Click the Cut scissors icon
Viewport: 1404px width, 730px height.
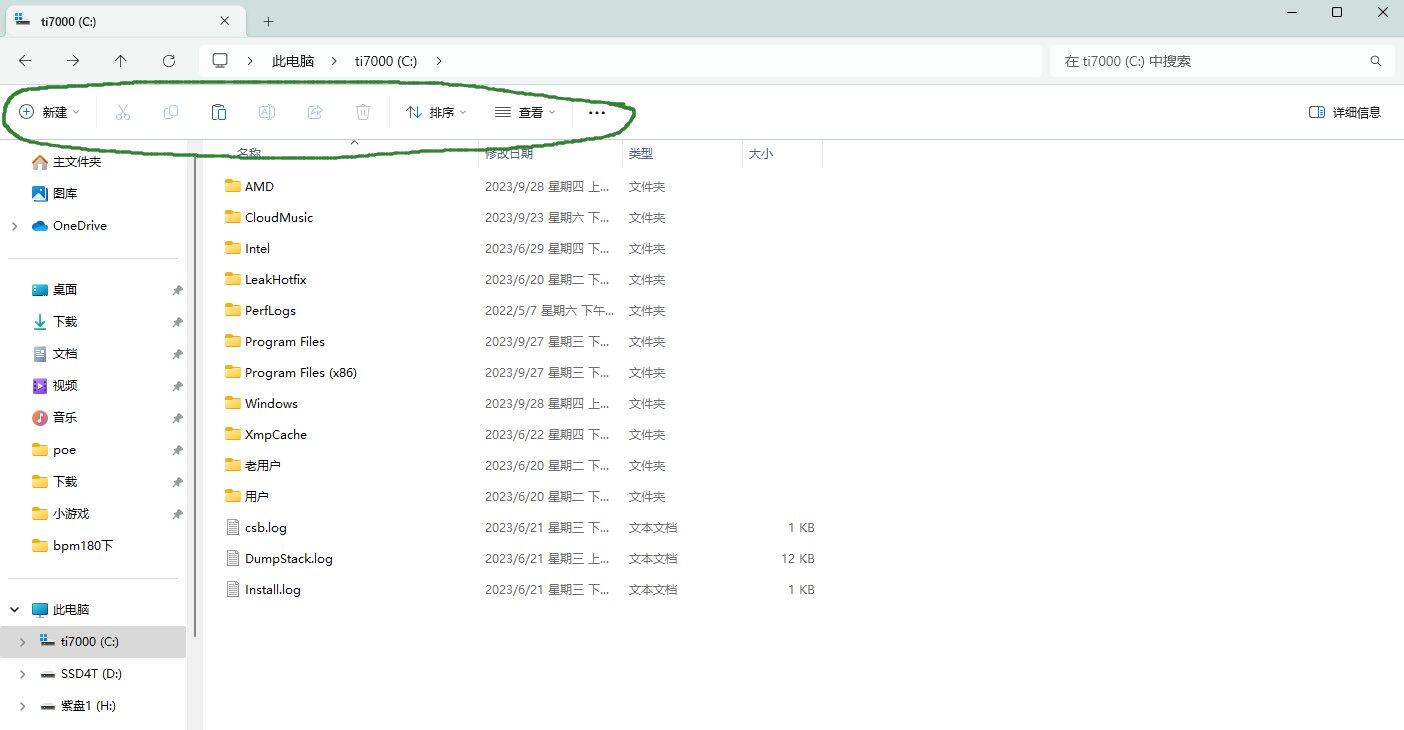123,113
